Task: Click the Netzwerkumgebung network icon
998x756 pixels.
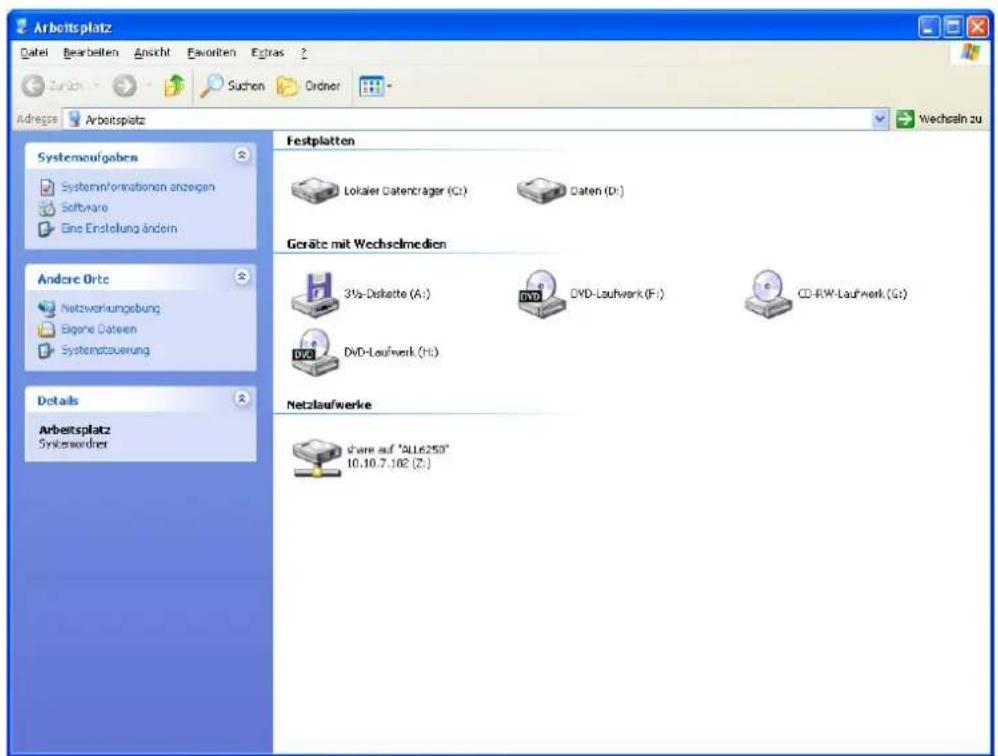Action: [46, 309]
